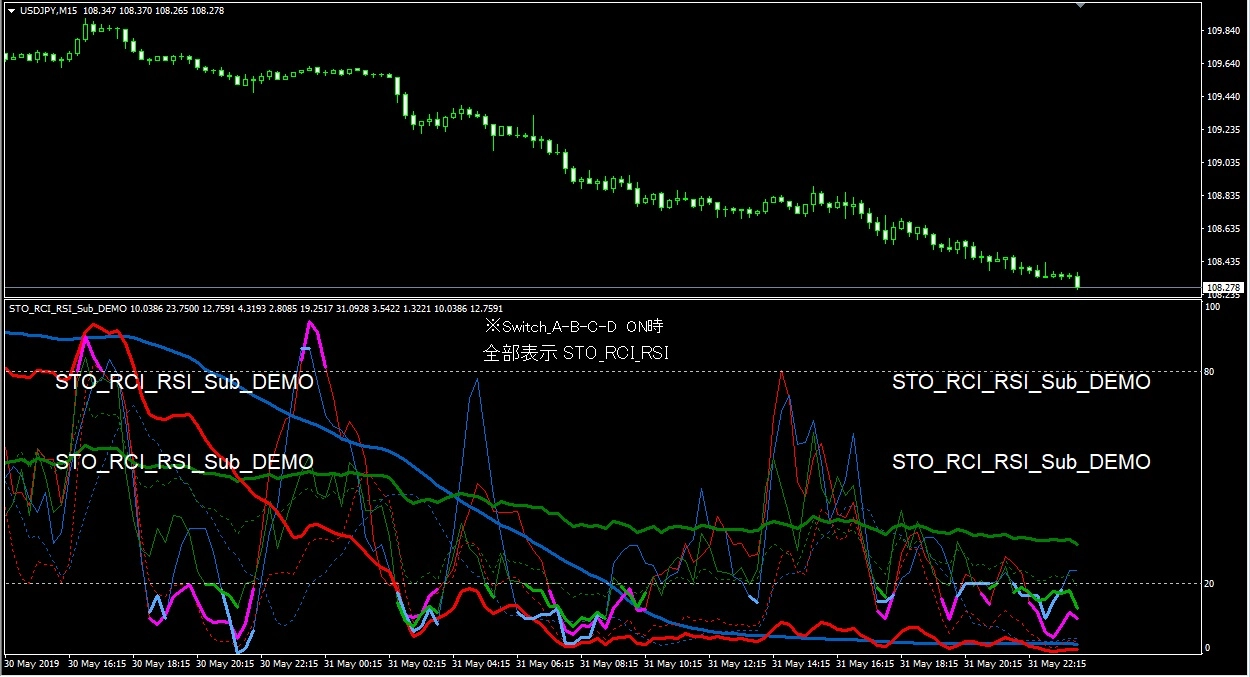The width and height of the screenshot is (1250, 677).
Task: Click the 31 May 18:15 time label
Action: pos(929,663)
